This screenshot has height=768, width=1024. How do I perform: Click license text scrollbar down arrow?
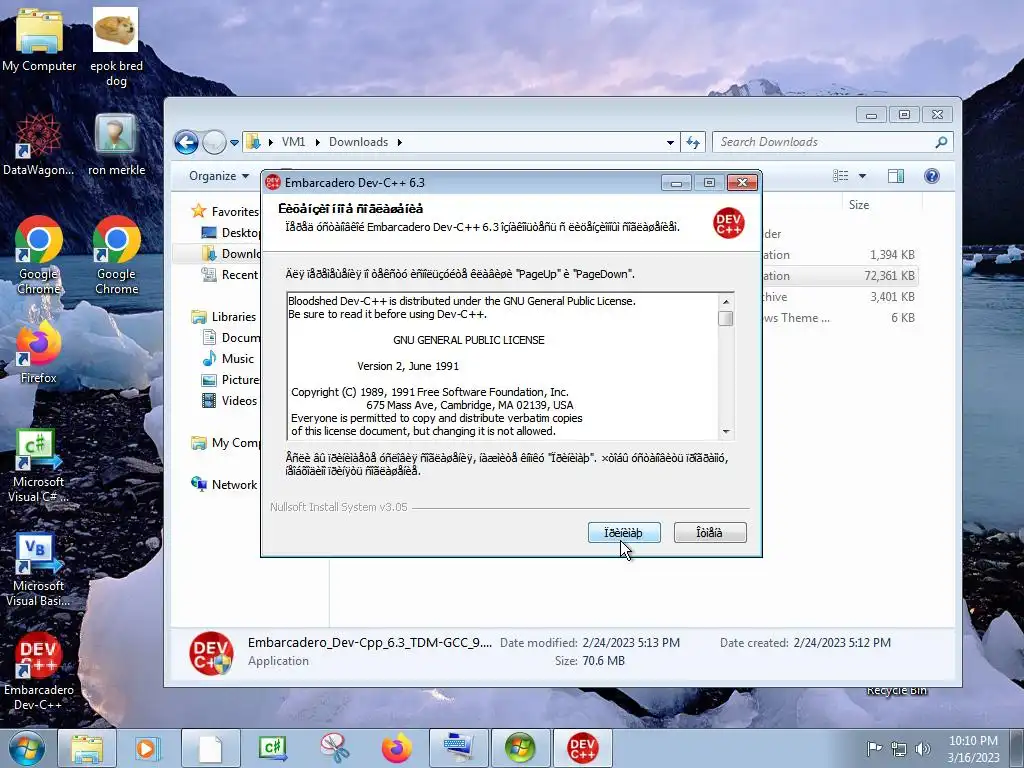[726, 432]
